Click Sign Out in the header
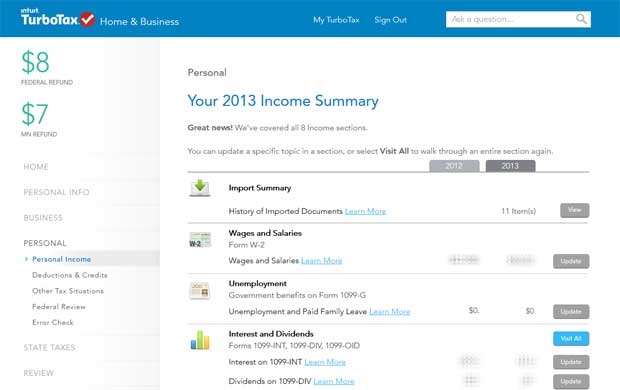The width and height of the screenshot is (620, 390). (390, 20)
